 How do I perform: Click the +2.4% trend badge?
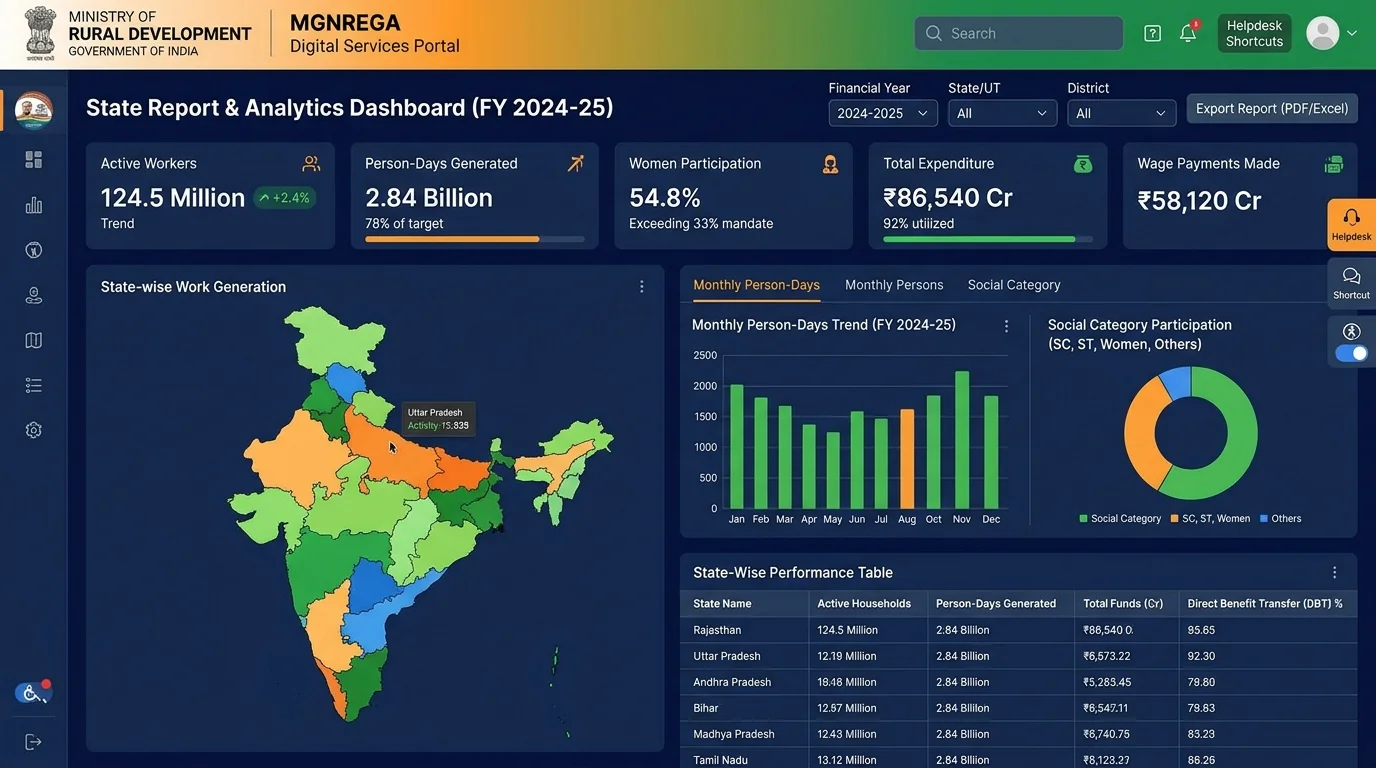(284, 198)
